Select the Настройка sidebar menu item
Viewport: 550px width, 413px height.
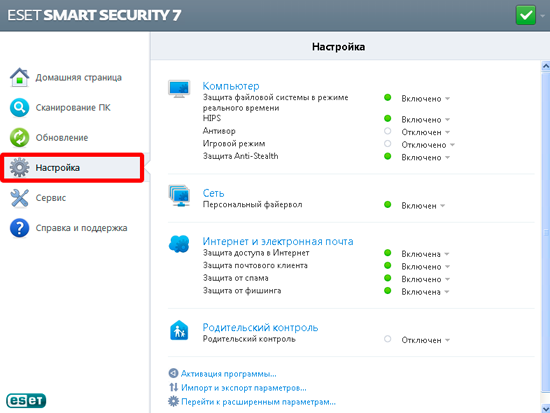[72, 168]
